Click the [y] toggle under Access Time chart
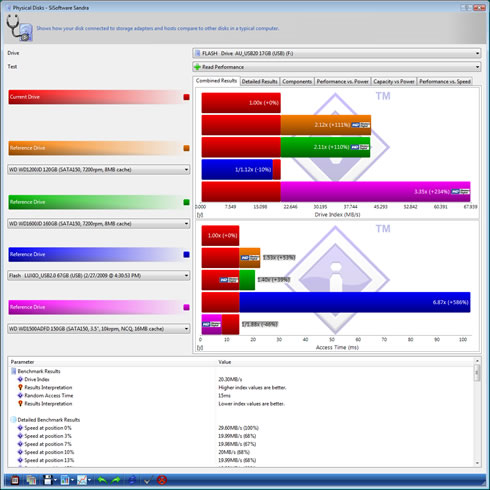This screenshot has height=490, width=490. coord(200,347)
